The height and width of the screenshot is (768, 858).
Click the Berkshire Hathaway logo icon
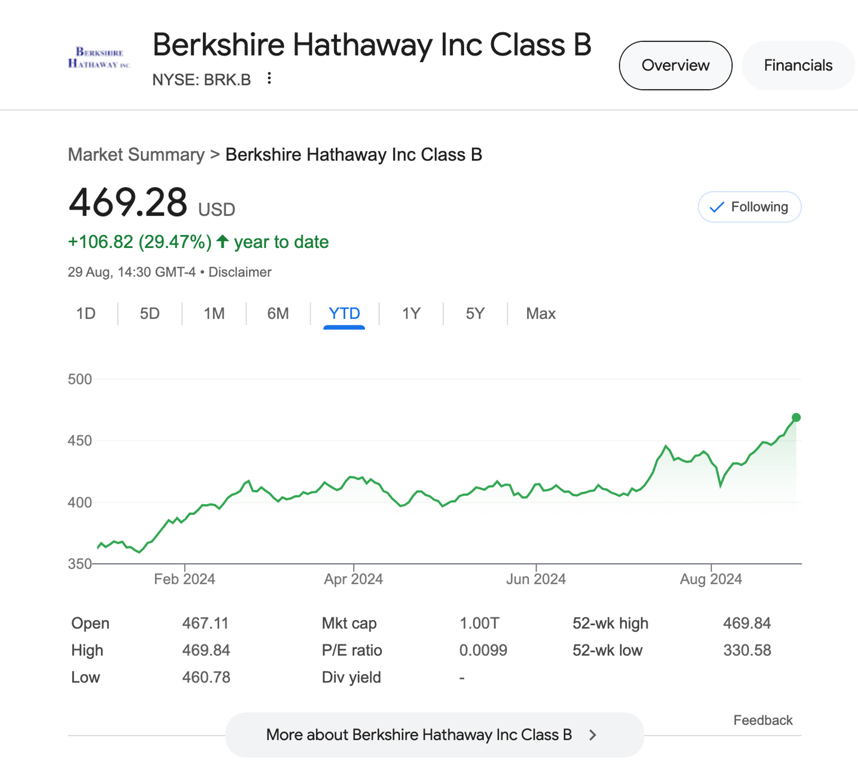coord(99,58)
